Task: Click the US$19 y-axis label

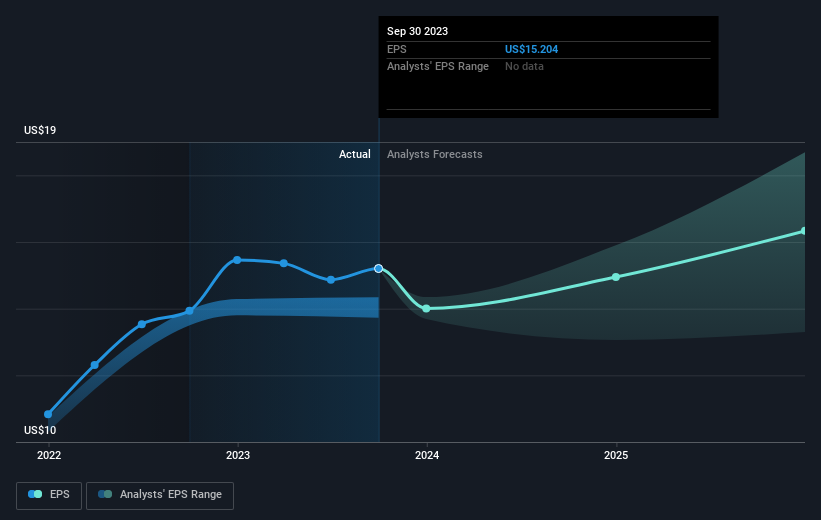Action: (x=40, y=130)
